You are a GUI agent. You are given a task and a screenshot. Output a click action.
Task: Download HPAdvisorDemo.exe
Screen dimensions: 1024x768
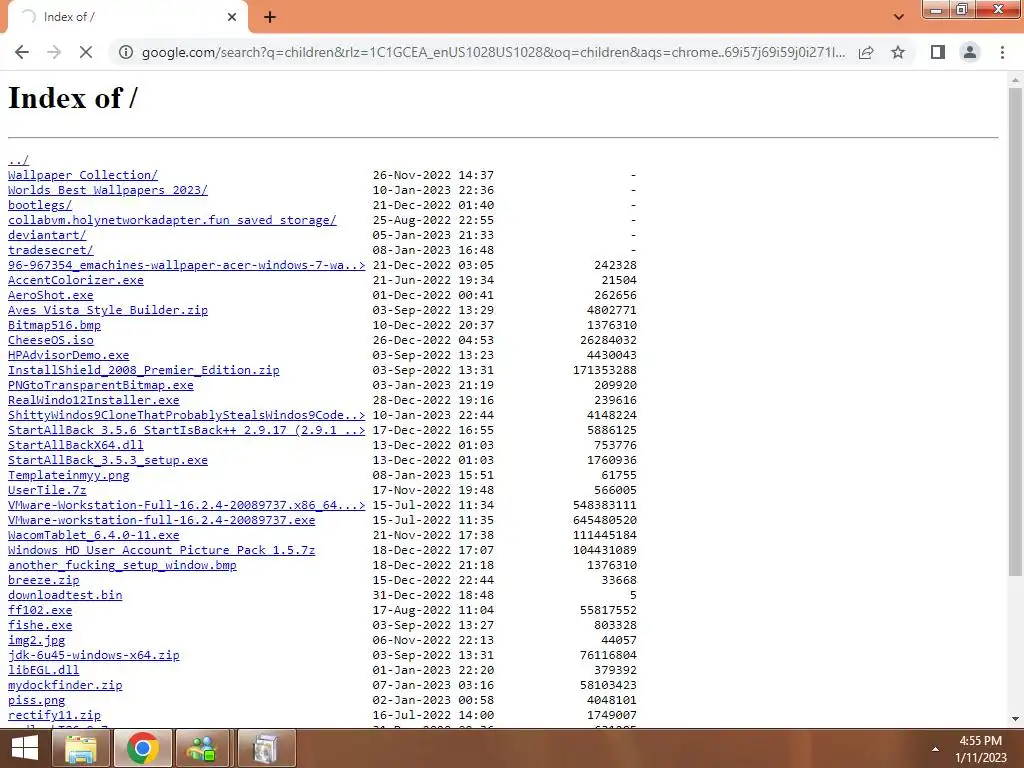tap(69, 355)
